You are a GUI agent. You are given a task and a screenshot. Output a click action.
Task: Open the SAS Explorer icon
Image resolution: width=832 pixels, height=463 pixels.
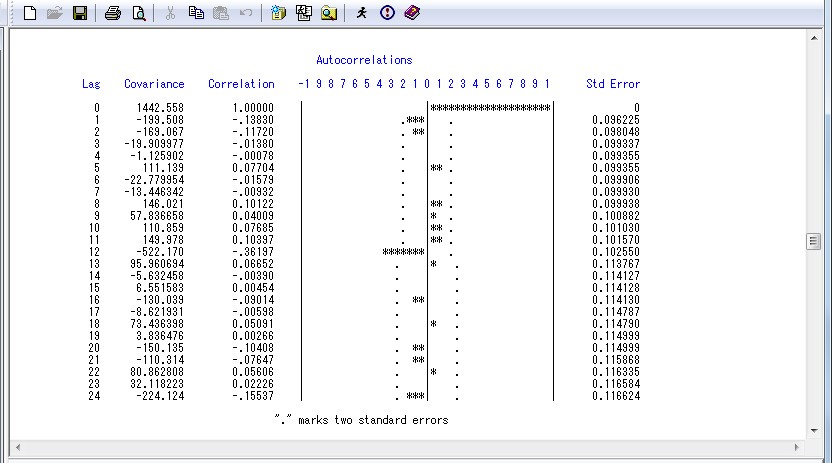coord(304,13)
